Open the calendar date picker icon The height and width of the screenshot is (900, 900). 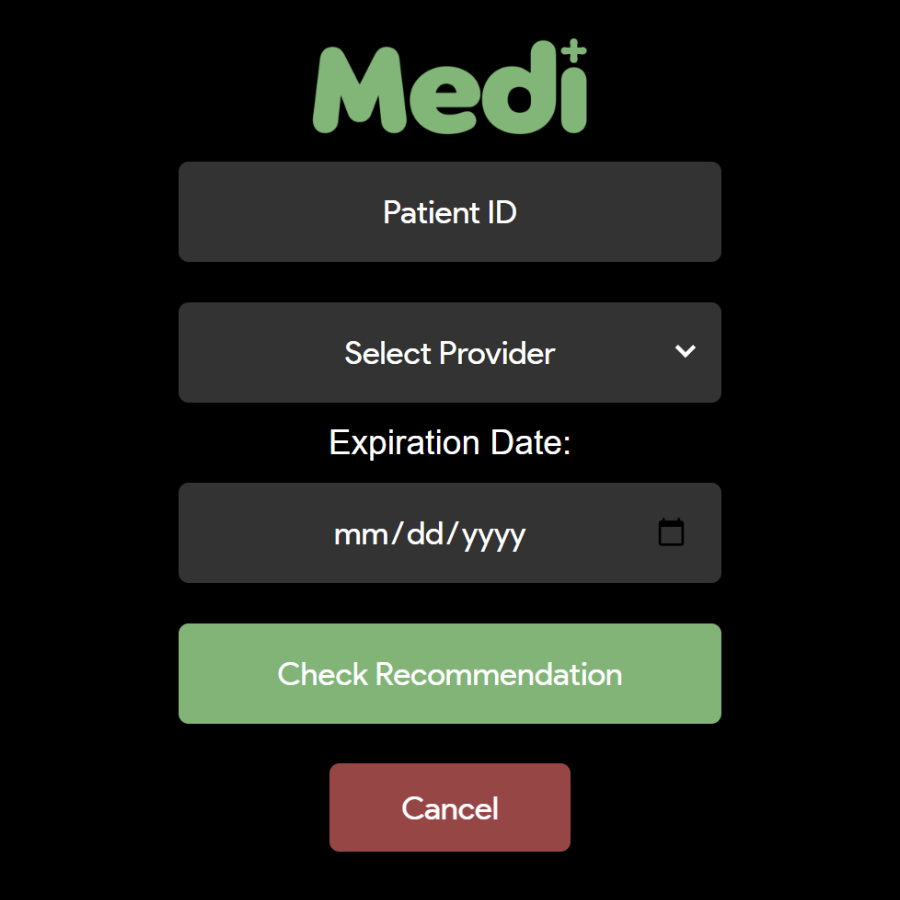[671, 533]
